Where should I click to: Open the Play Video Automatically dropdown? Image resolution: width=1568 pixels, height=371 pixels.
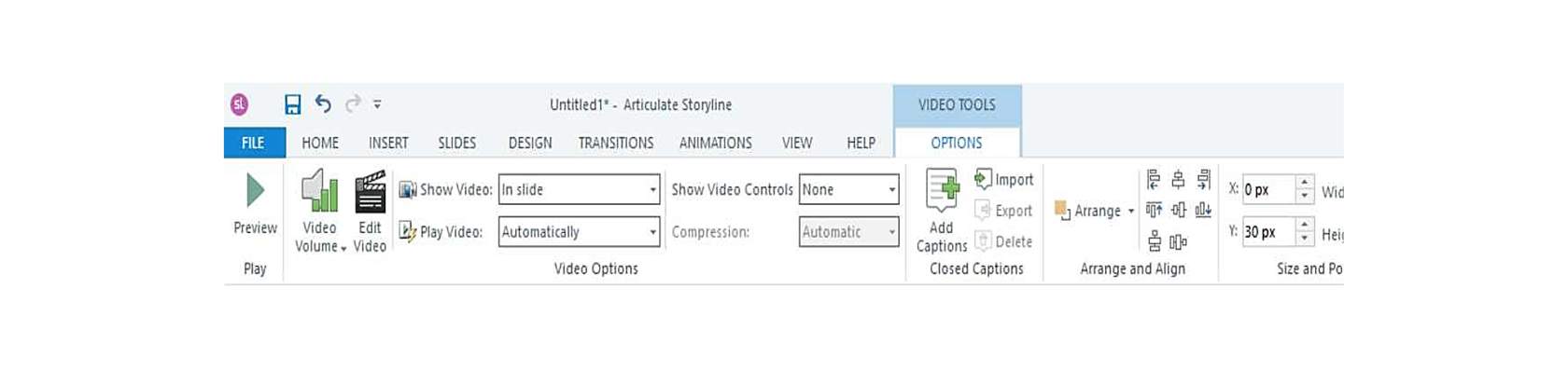(652, 231)
